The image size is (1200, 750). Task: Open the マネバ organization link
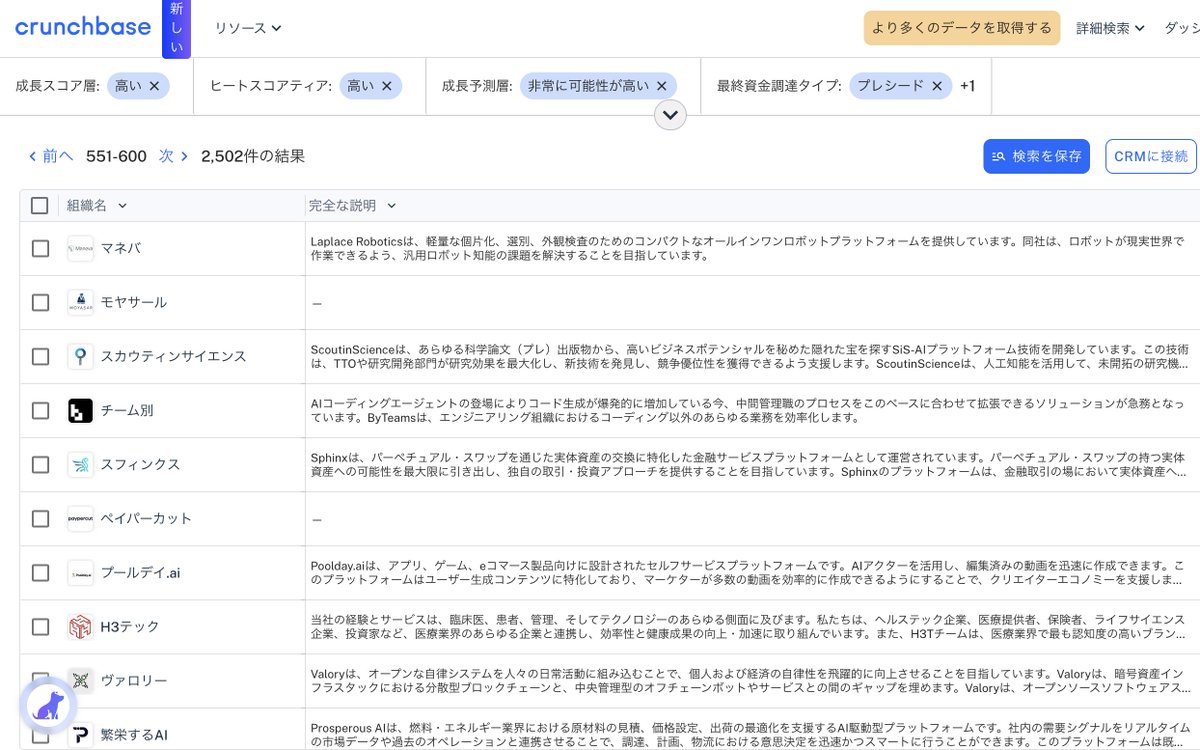point(121,248)
